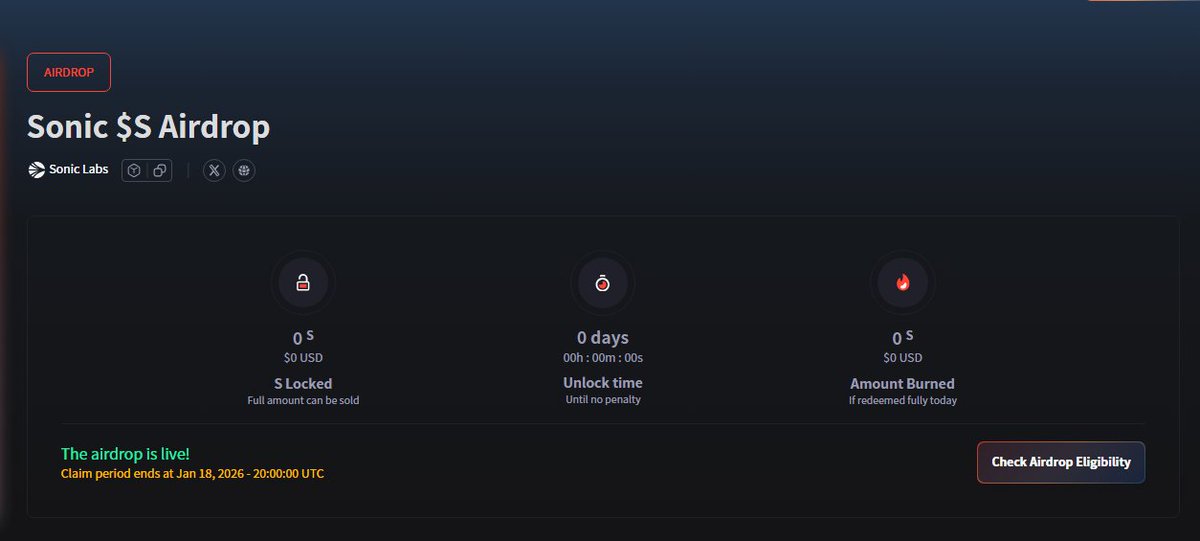Click 'Full amount can be sold' text
Image resolution: width=1200 pixels, height=541 pixels.
click(303, 400)
